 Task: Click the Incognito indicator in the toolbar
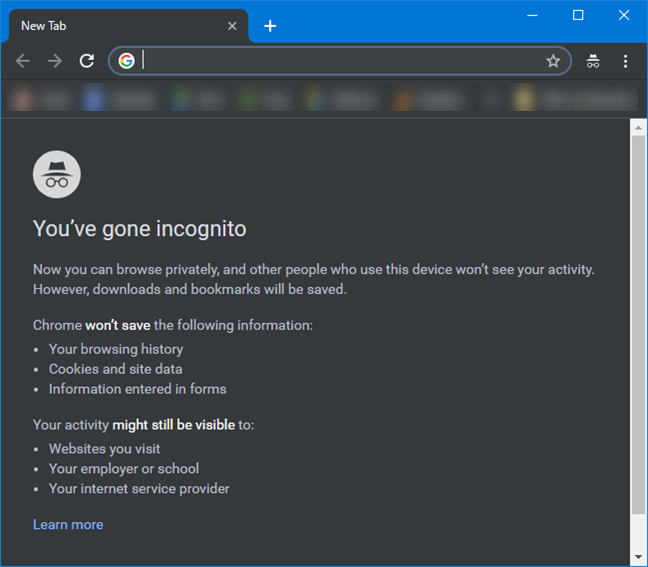tap(593, 61)
